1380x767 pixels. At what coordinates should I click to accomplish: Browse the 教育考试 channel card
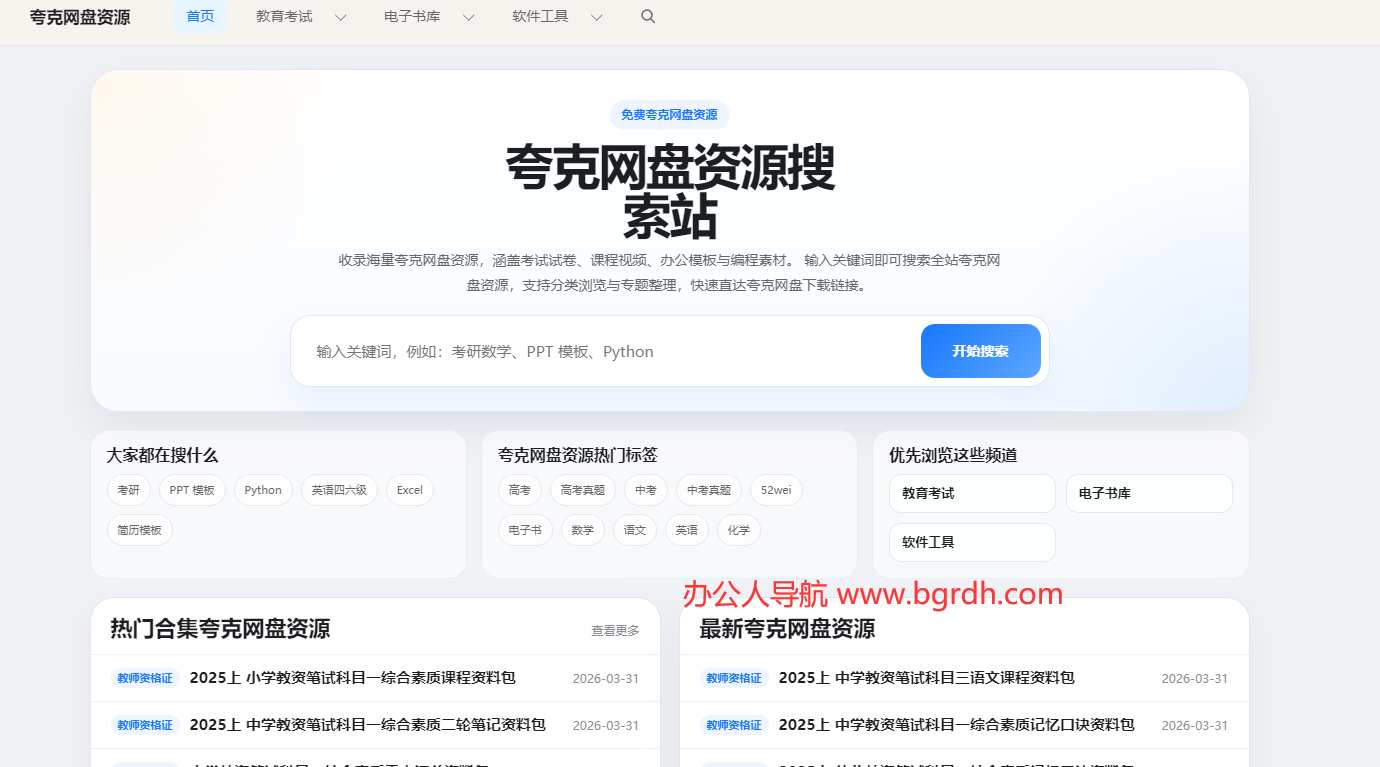point(972,493)
